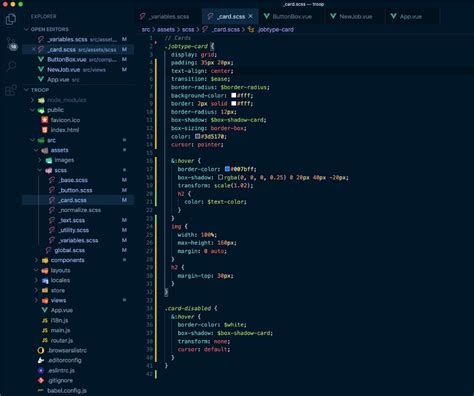The width and height of the screenshot is (474, 396).
Task: Open the Search view icon
Action: pyautogui.click(x=11, y=66)
